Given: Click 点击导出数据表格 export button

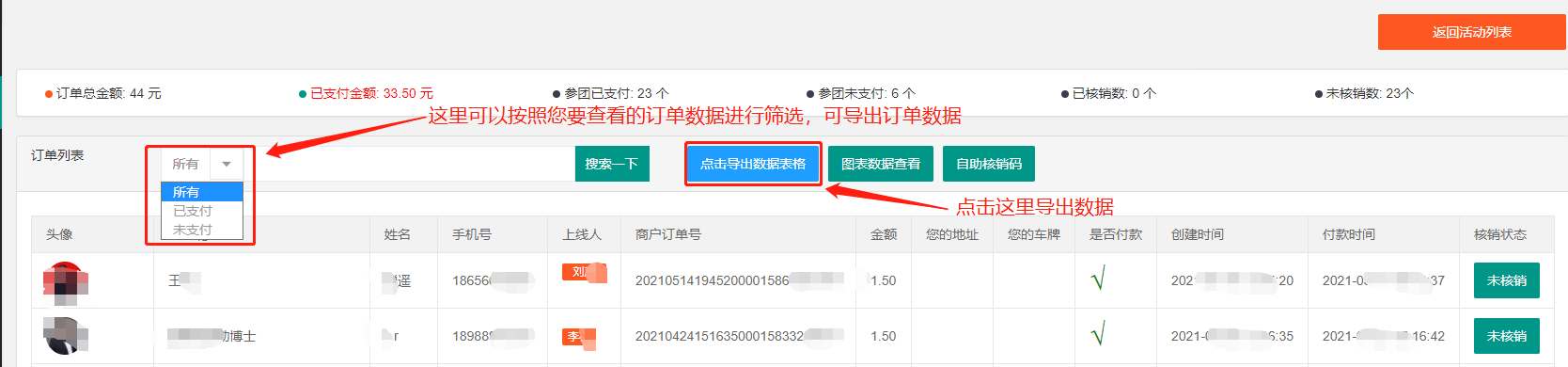Looking at the screenshot, I should [753, 164].
